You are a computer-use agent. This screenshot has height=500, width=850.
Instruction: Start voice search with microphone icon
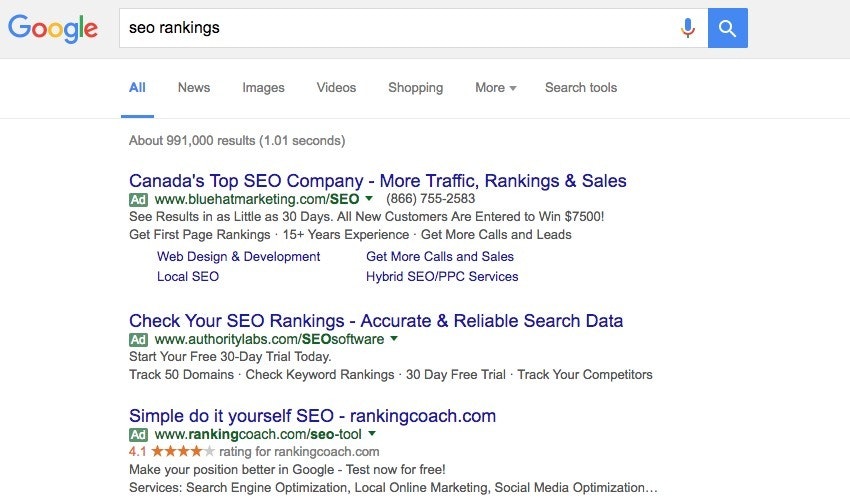688,28
